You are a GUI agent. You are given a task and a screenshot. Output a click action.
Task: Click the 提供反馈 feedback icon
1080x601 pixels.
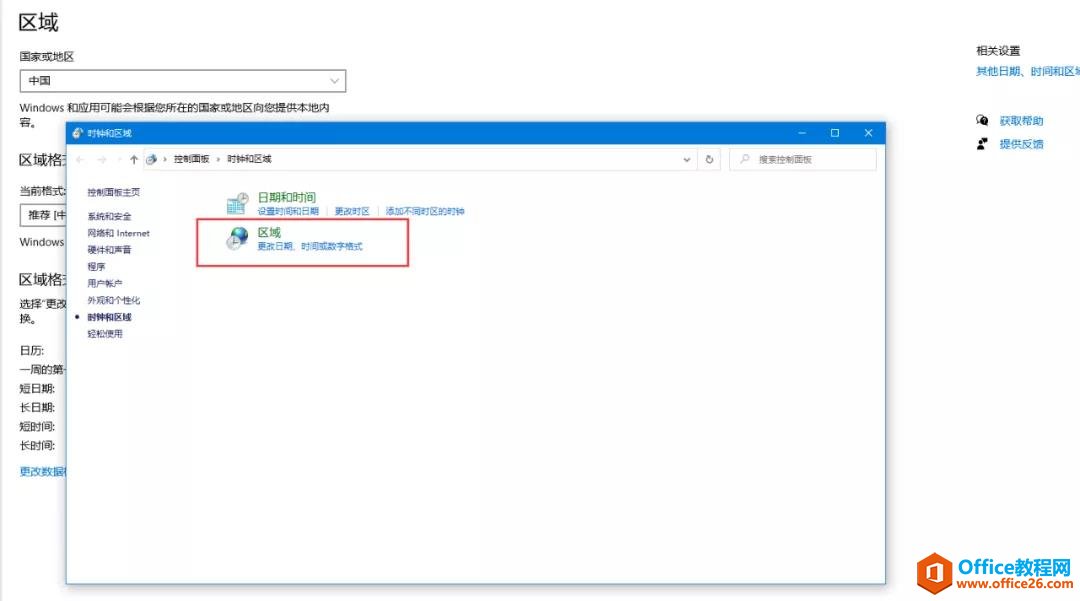tap(983, 143)
